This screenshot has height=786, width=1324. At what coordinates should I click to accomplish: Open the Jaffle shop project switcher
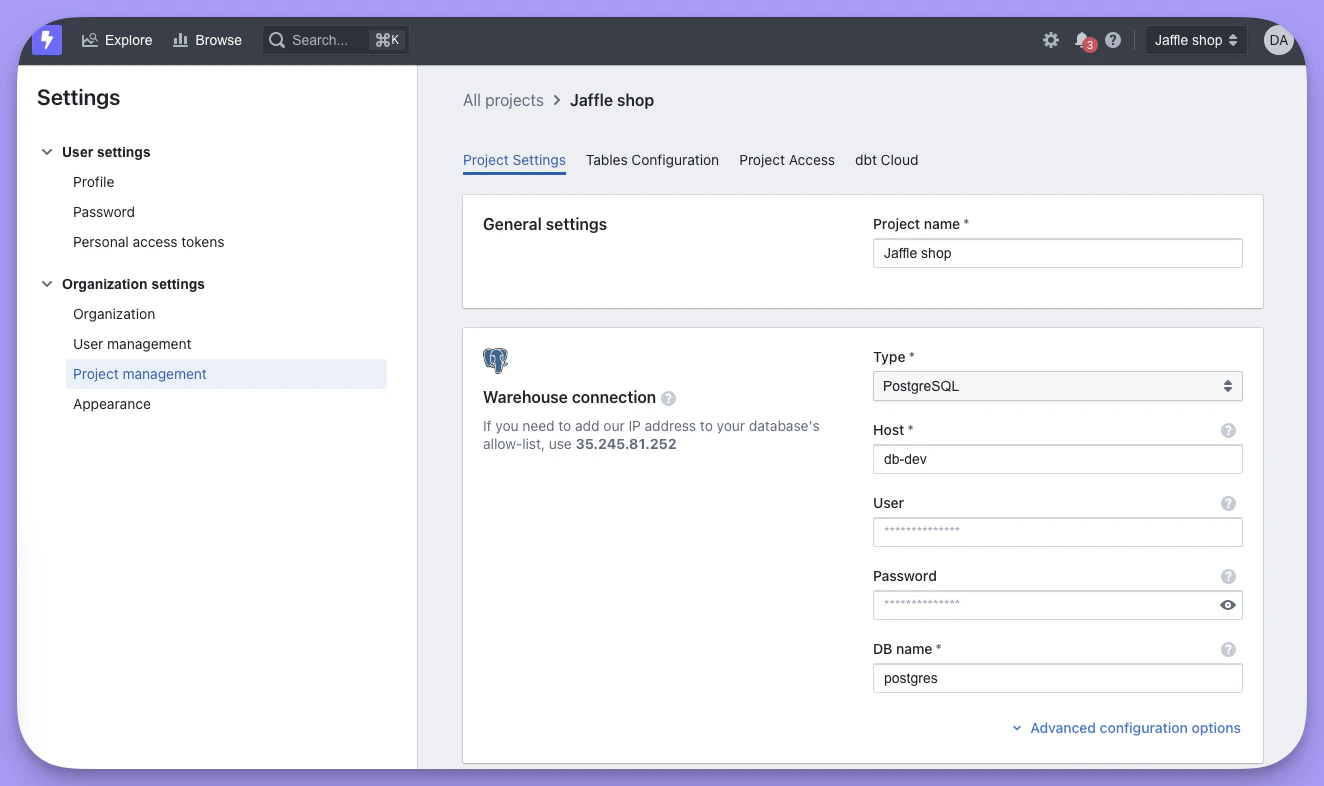tap(1196, 40)
